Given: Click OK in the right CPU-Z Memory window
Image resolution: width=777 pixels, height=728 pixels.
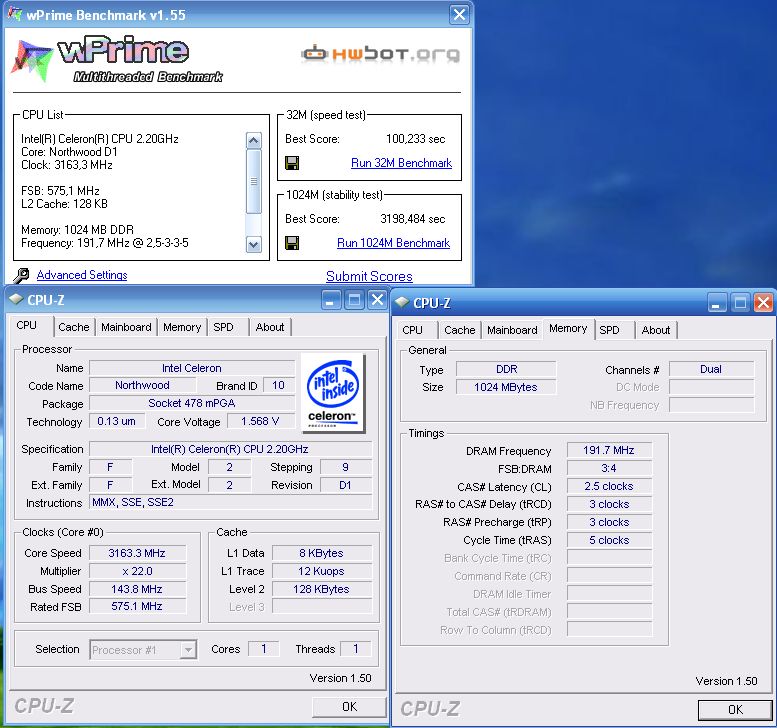Looking at the screenshot, I should click(x=735, y=710).
